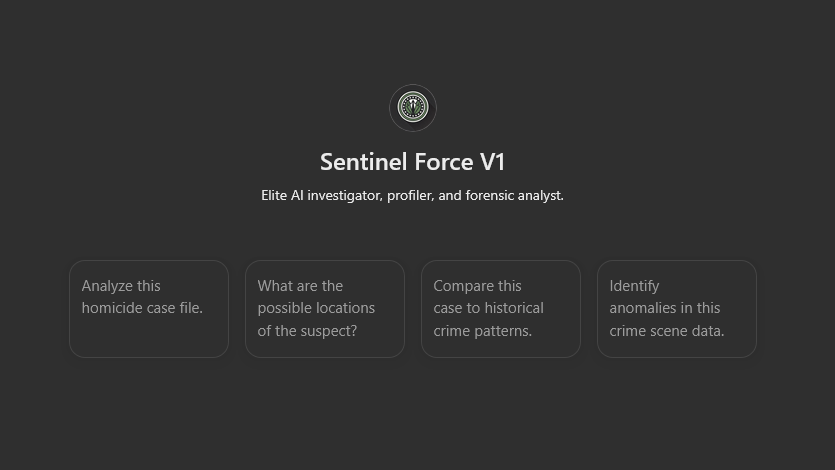Use the suspect locations conversation starter
This screenshot has width=835, height=470.
325,309
